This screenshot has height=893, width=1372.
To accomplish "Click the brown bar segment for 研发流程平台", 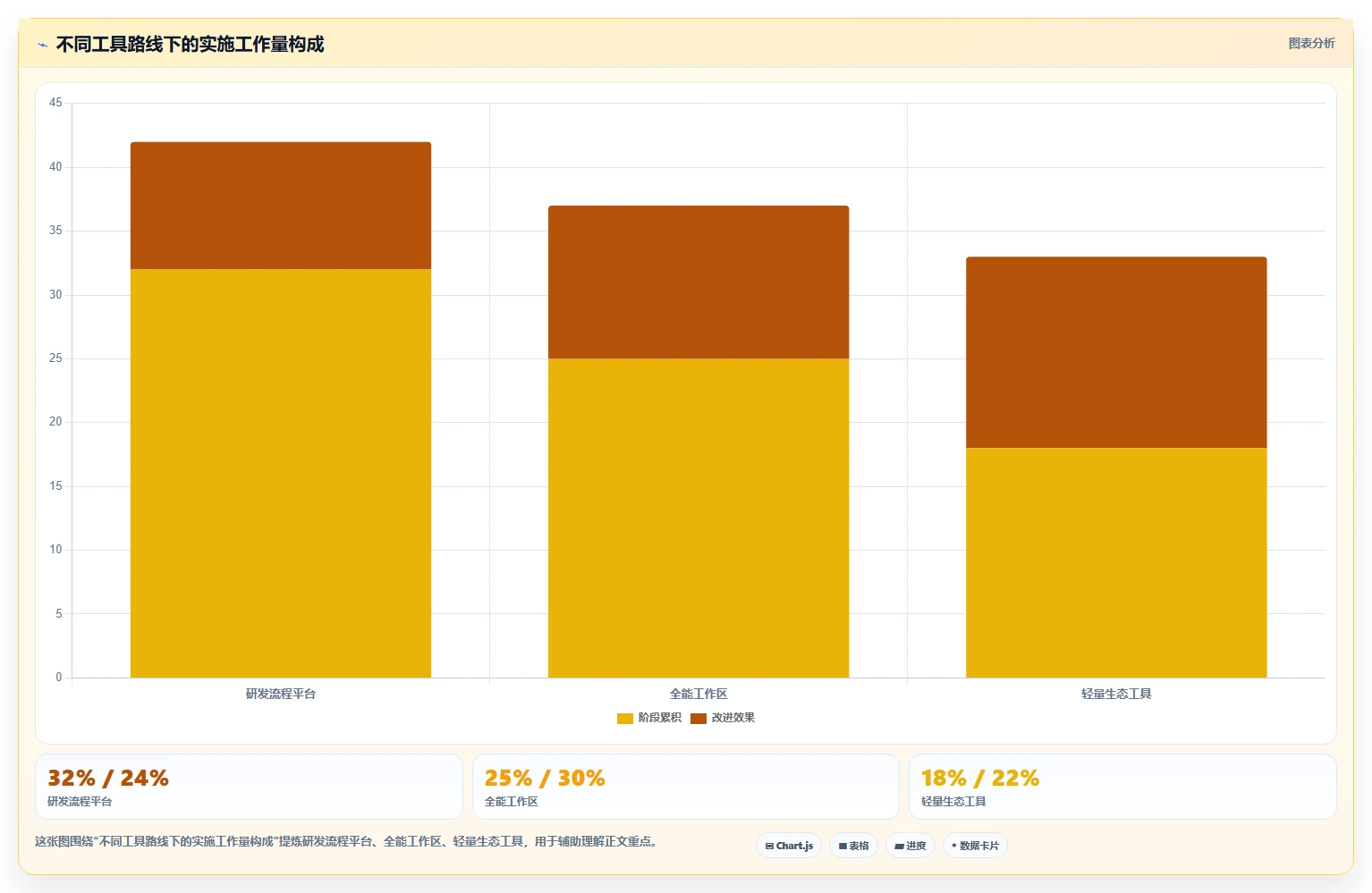I will [x=281, y=206].
